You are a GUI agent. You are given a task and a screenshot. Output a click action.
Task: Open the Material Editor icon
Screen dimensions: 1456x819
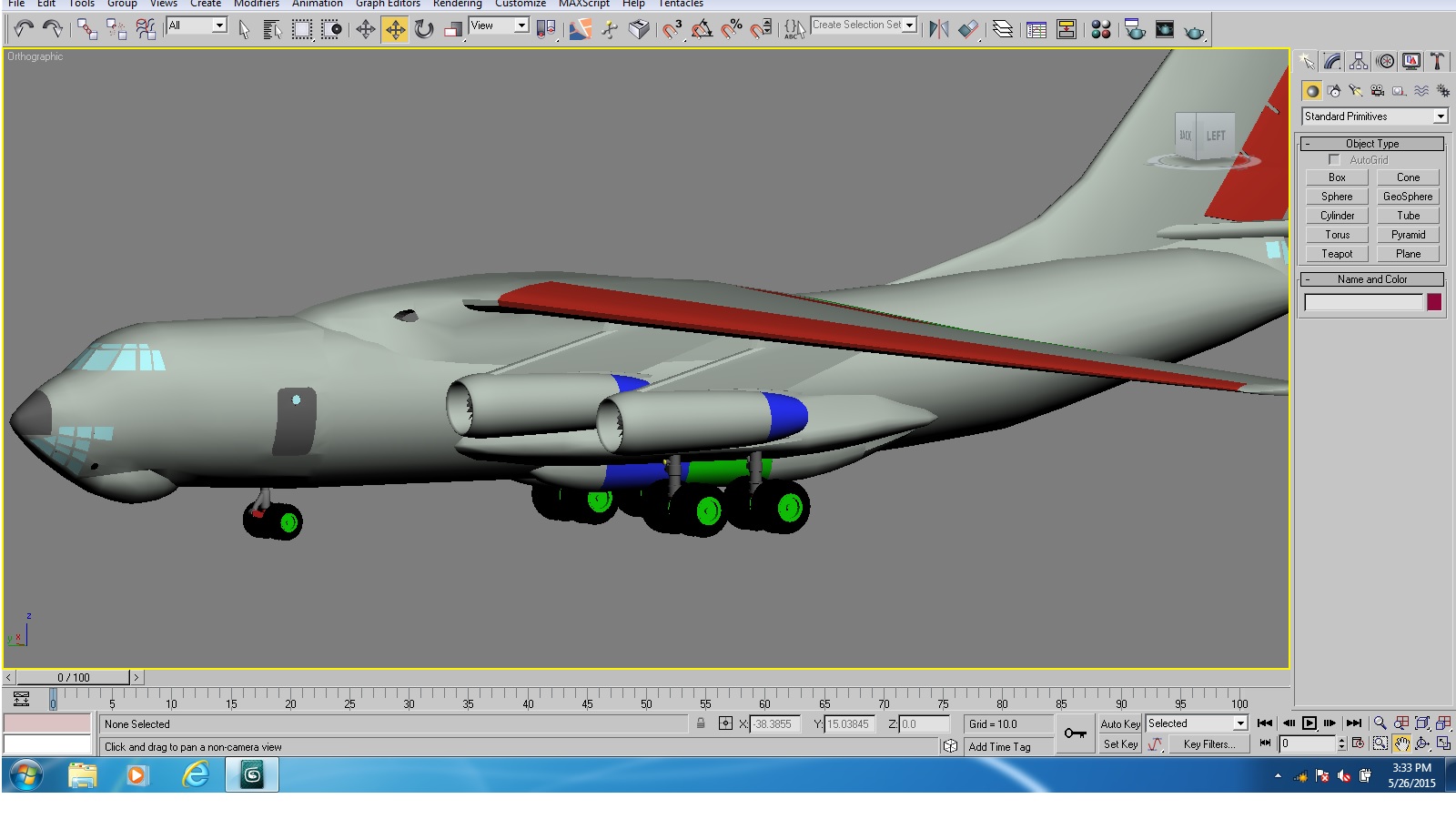pos(1101,29)
